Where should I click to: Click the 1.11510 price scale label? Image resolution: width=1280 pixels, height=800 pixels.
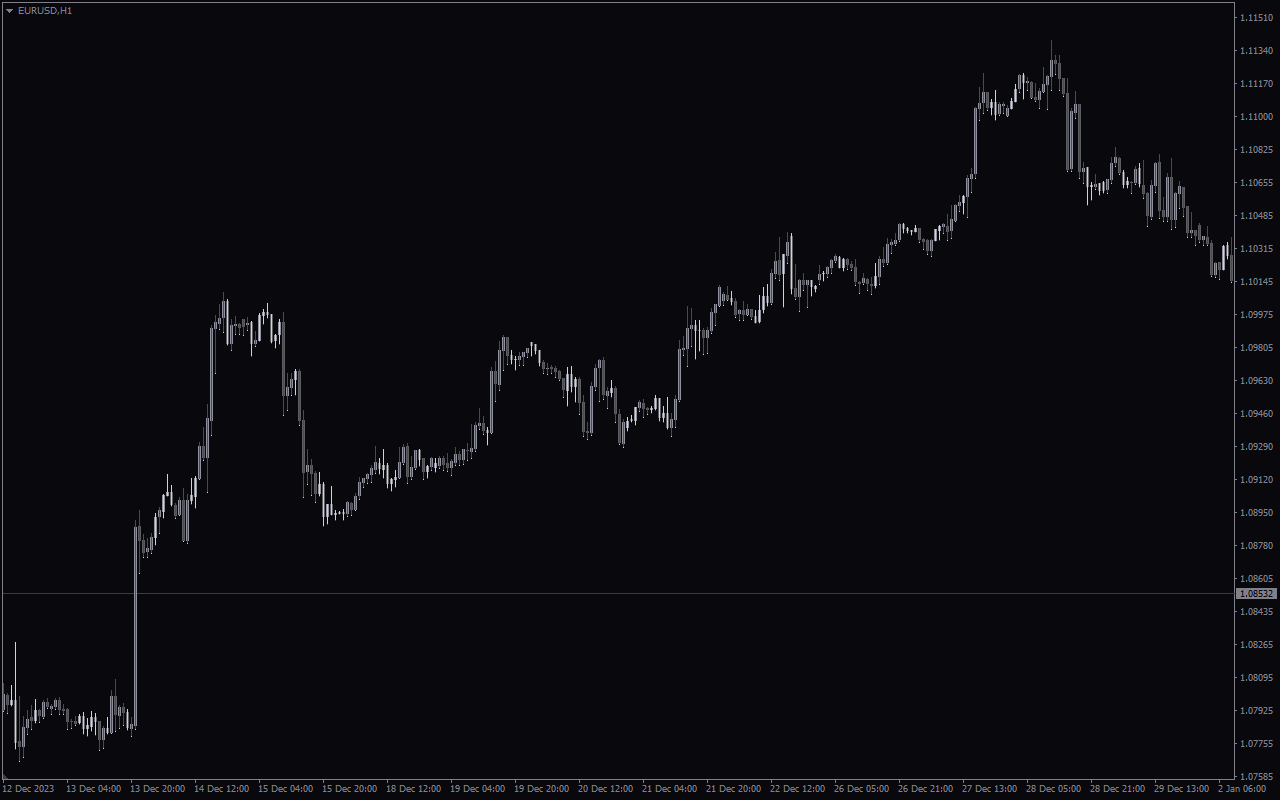(1257, 17)
